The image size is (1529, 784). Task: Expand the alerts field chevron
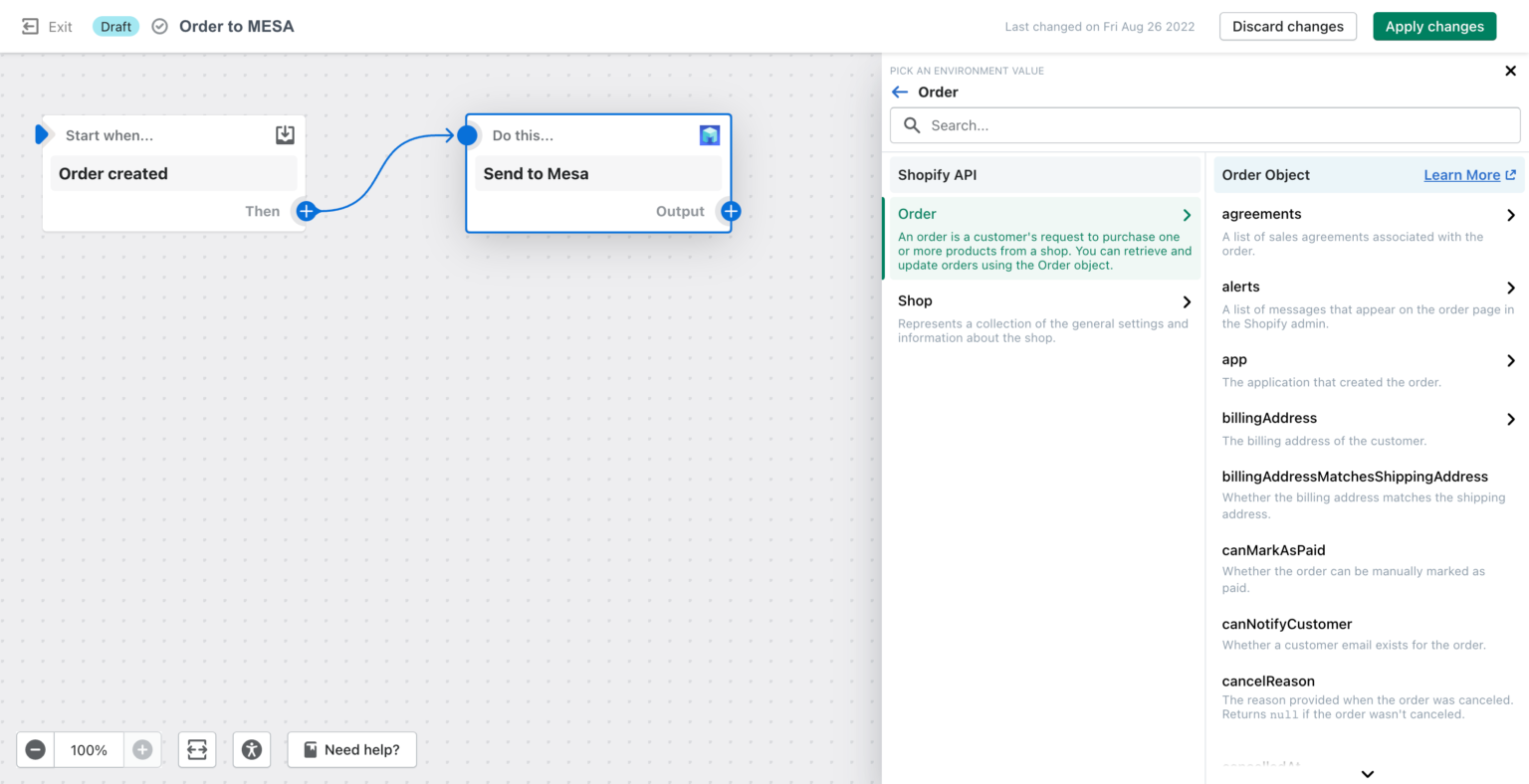click(x=1511, y=288)
